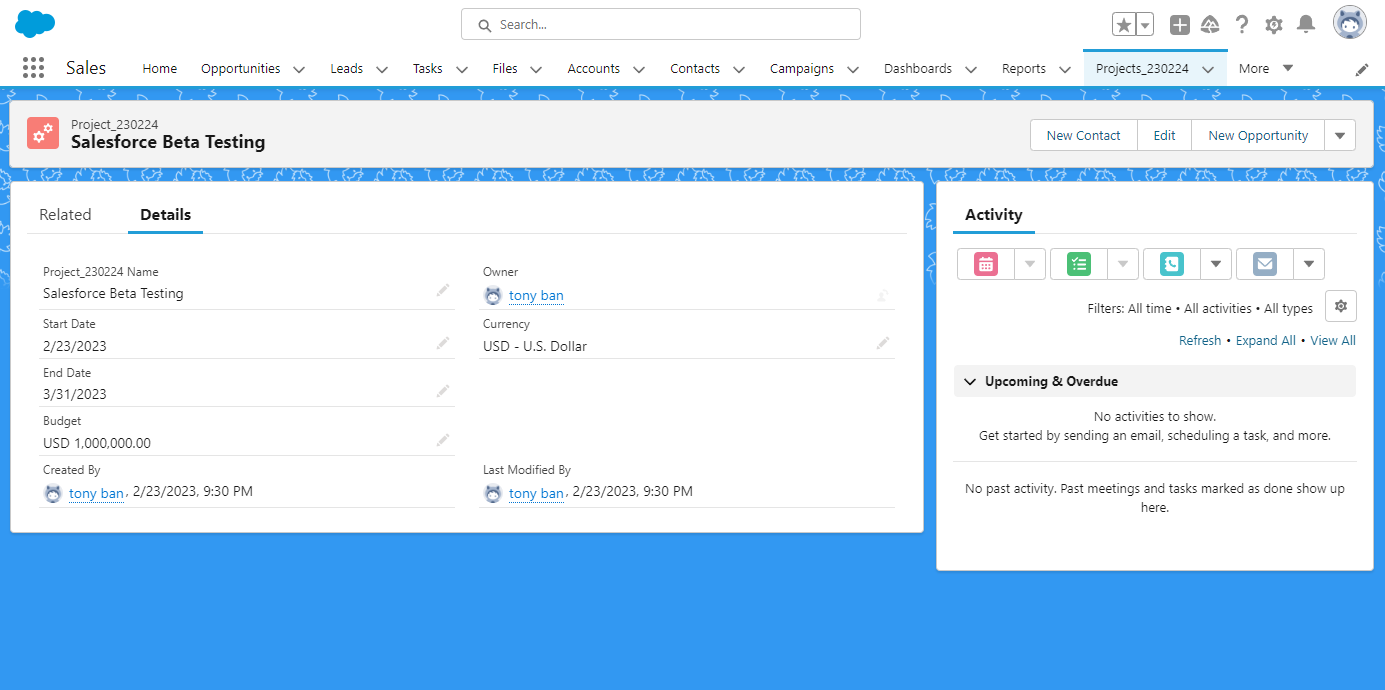Click Currency value USD - U.S. Dollar
This screenshot has height=690, width=1385.
tap(535, 346)
